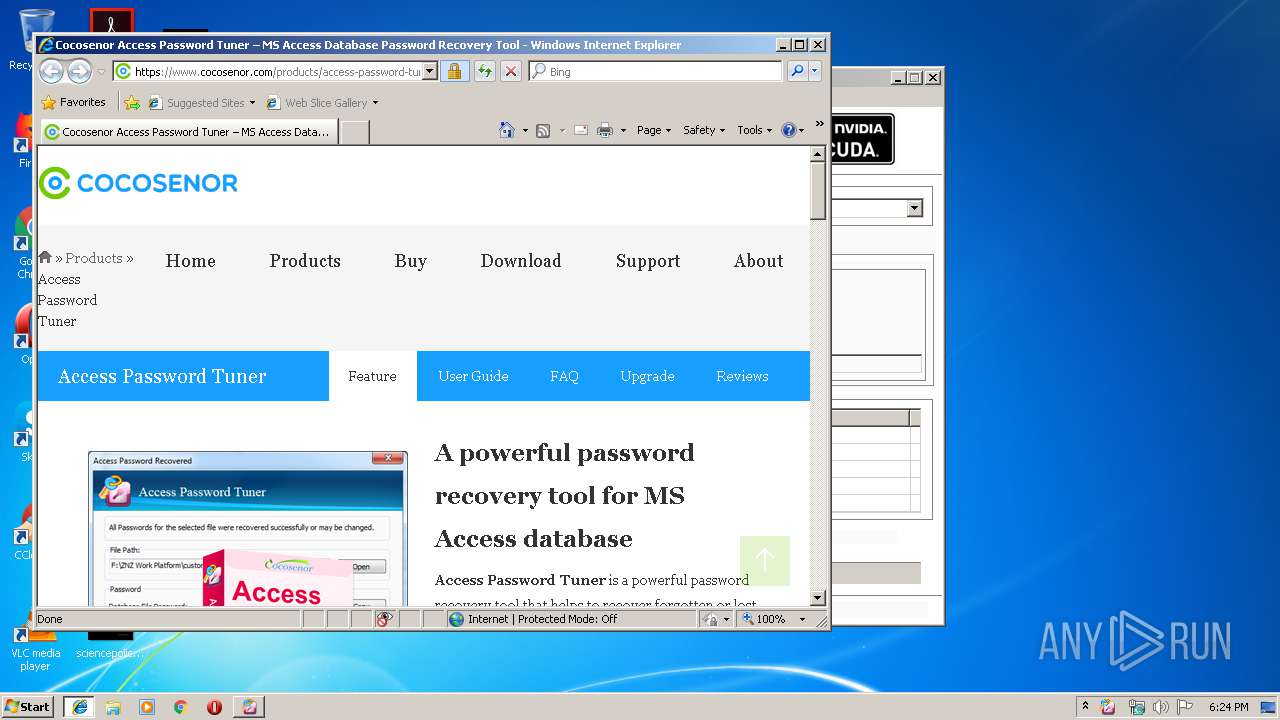Expand the Web Slice Gallery dropdown

point(375,103)
